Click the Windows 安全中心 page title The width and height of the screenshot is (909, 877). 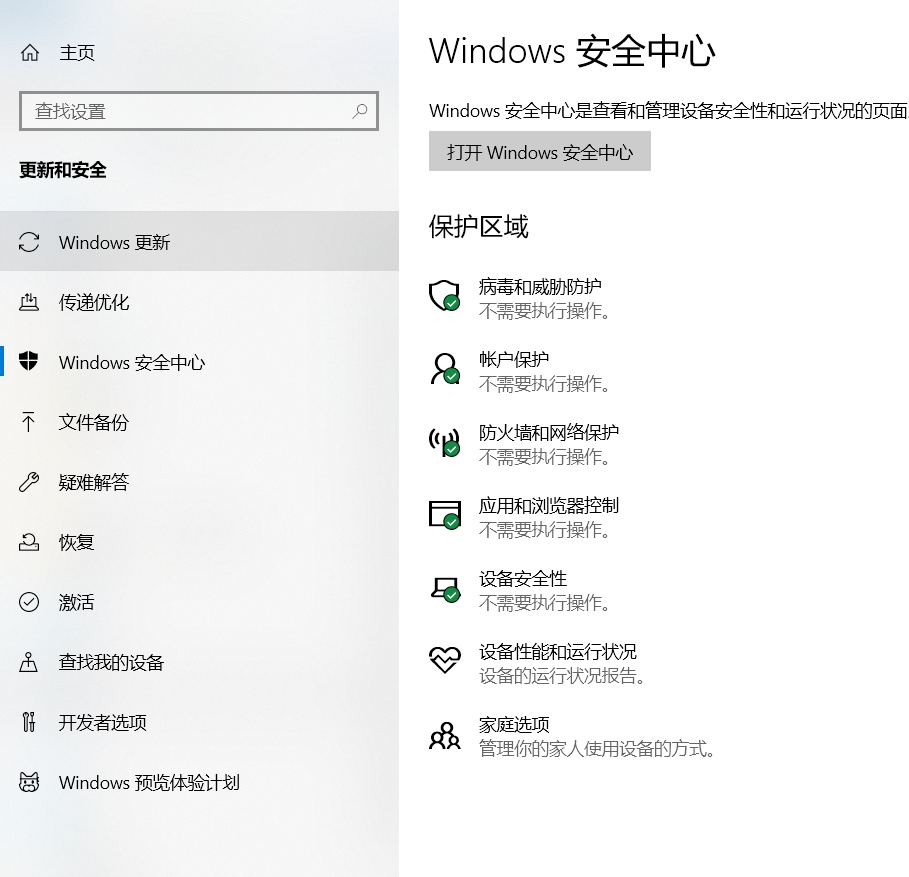[572, 51]
